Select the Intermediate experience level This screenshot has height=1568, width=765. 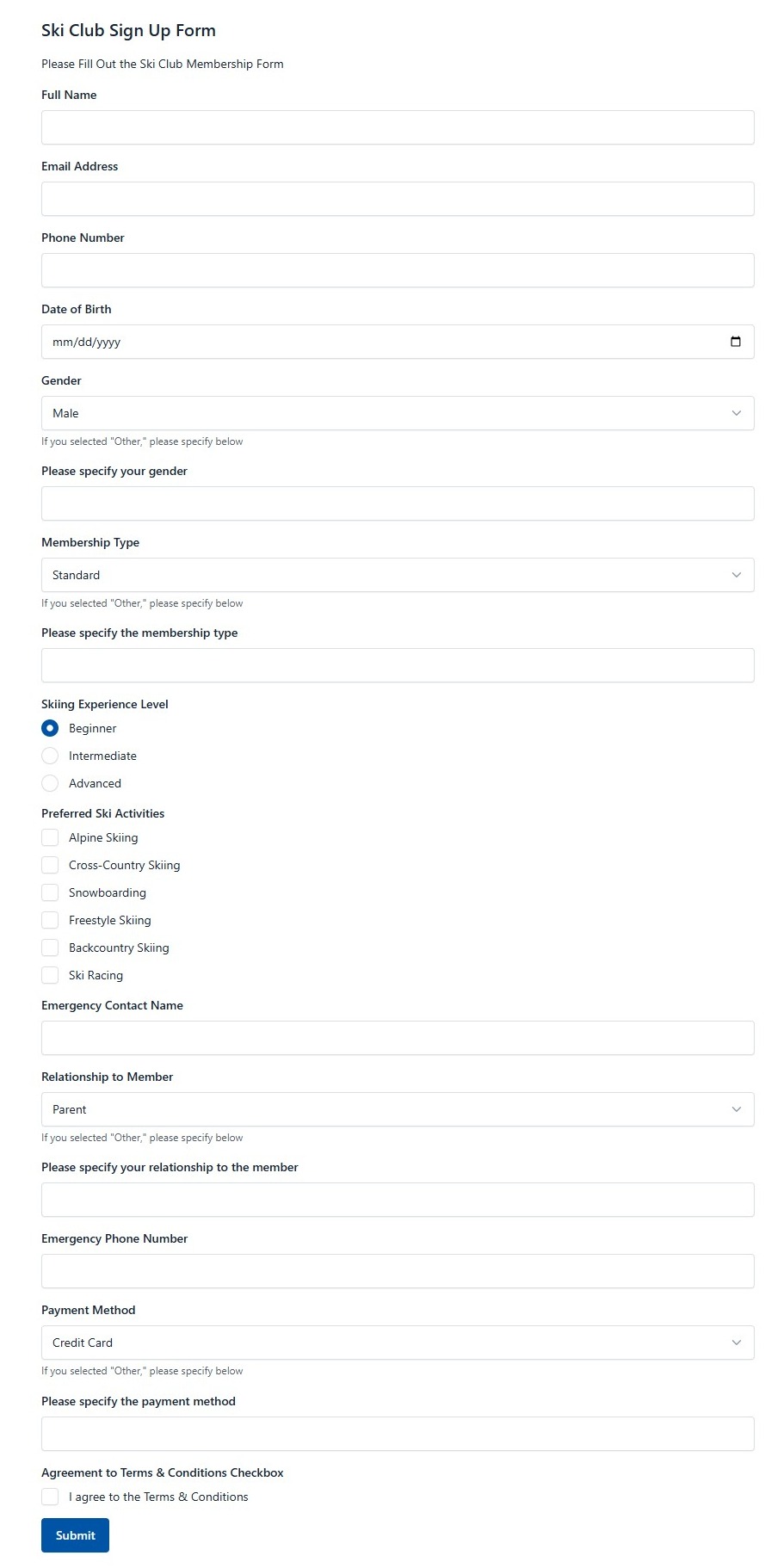click(50, 756)
